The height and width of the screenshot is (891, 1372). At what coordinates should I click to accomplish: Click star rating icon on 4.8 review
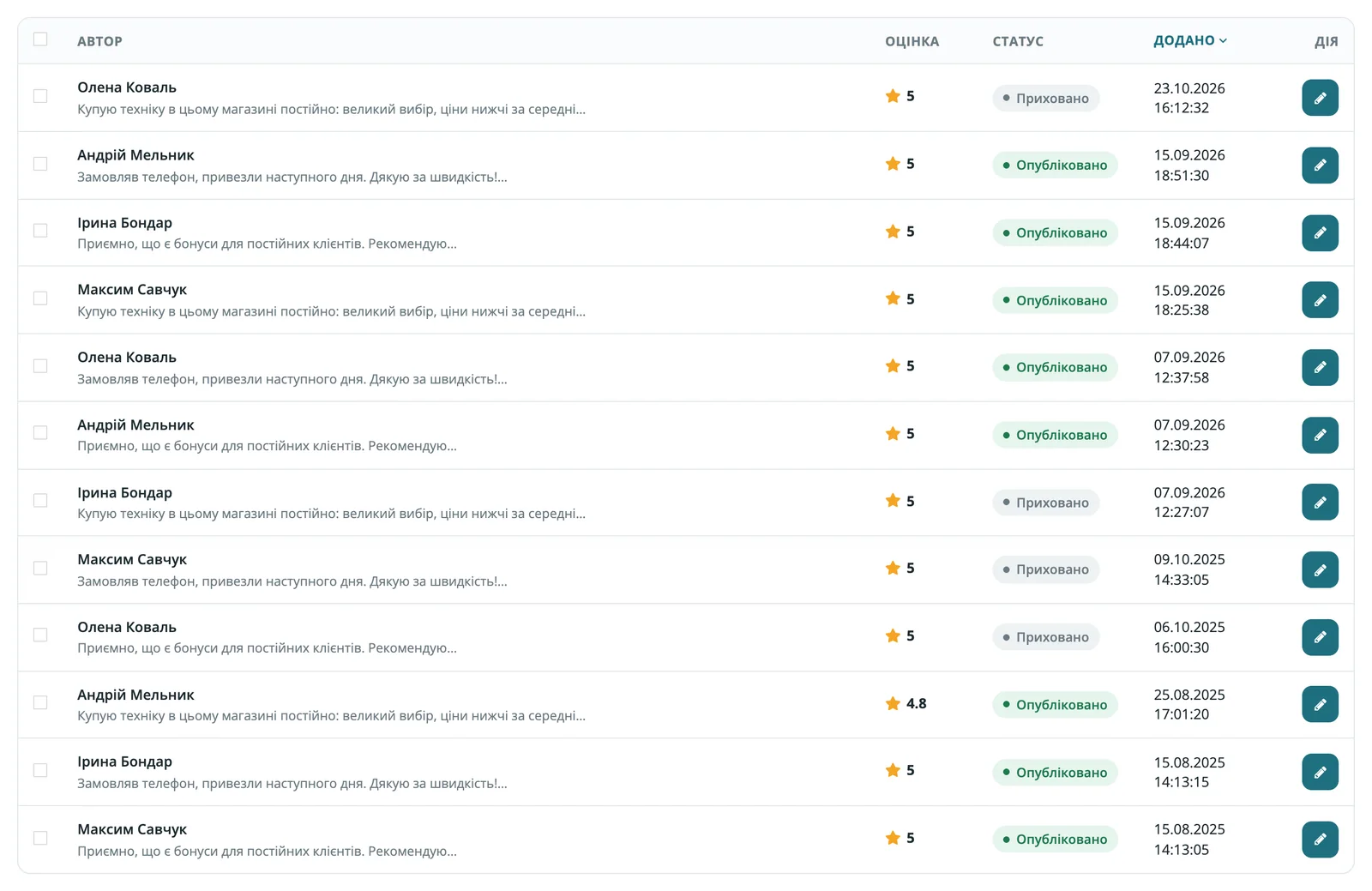pyautogui.click(x=893, y=703)
